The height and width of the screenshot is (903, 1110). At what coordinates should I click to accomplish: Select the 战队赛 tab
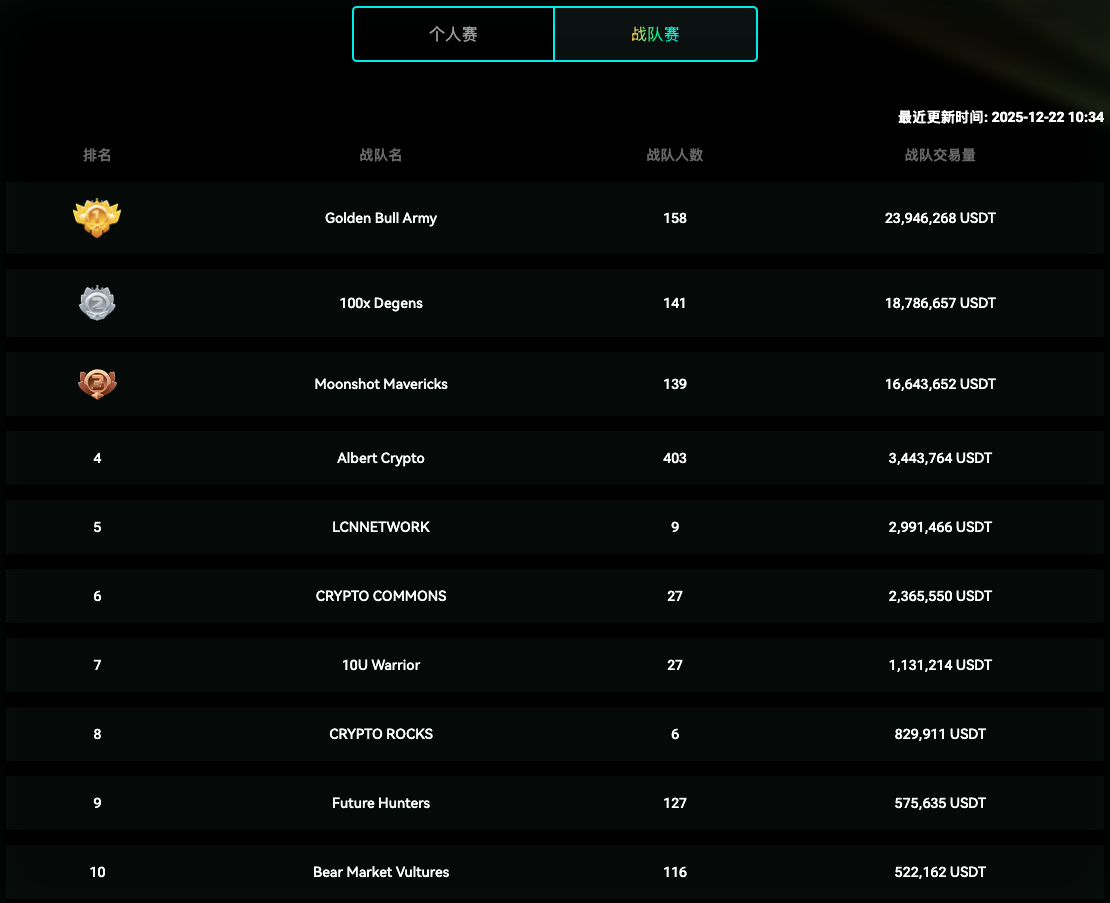(655, 34)
